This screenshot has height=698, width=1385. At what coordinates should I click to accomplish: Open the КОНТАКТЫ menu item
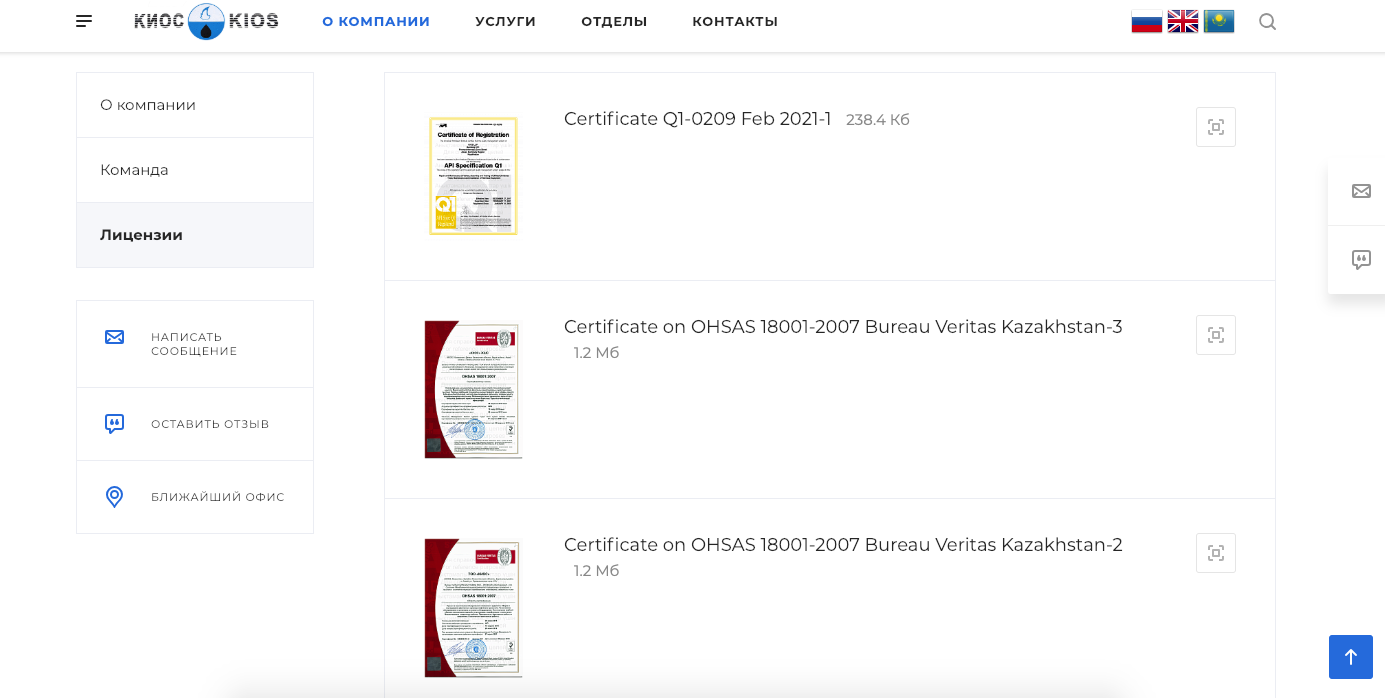[x=735, y=21]
